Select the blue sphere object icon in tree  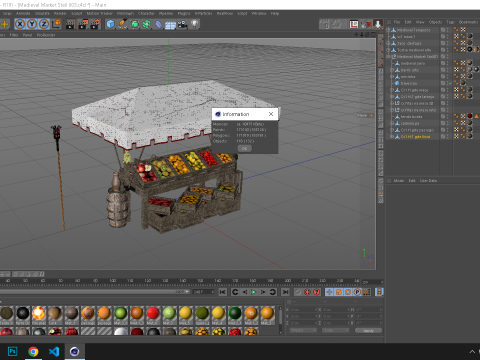coord(397,83)
